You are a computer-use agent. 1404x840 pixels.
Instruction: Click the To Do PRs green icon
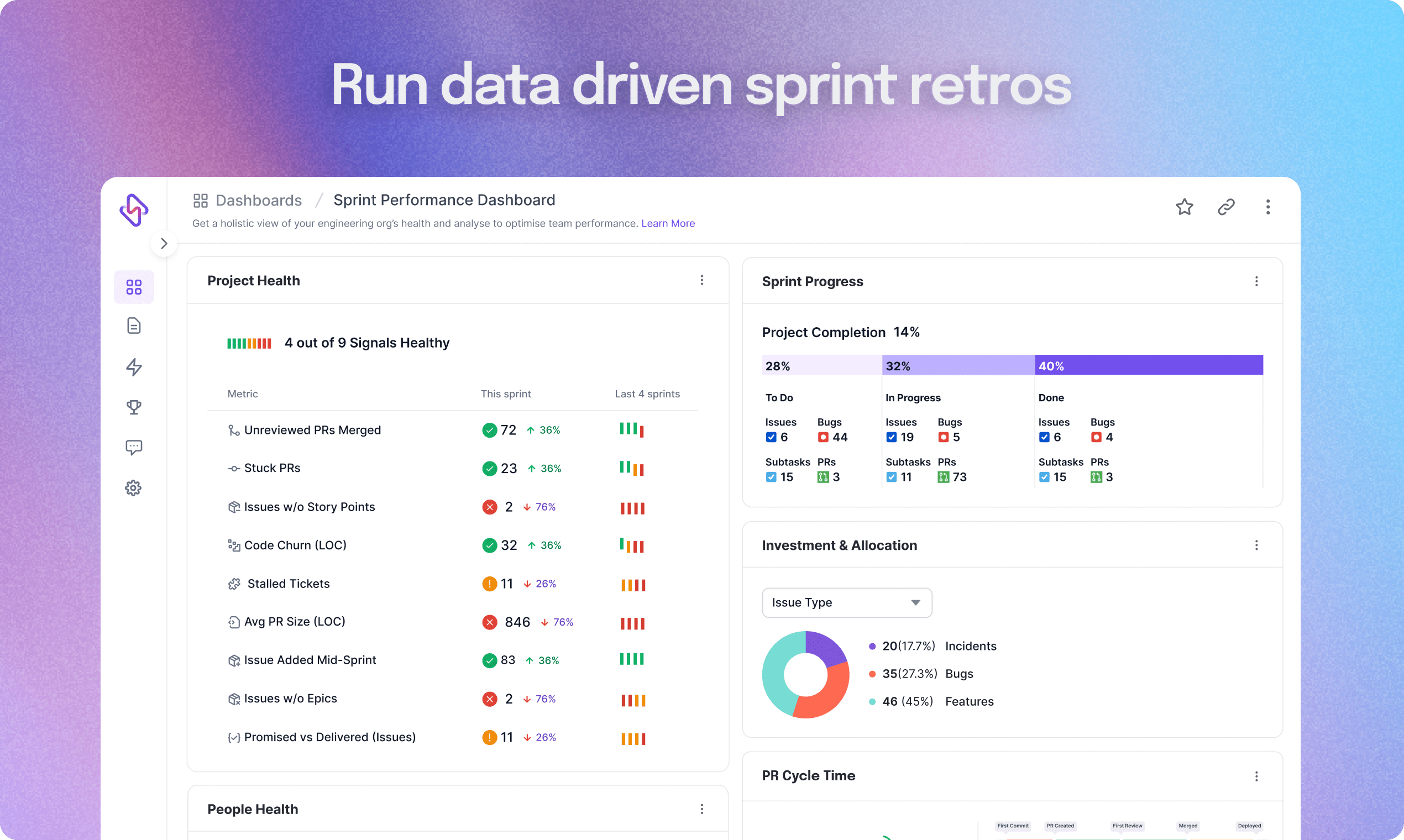tap(823, 477)
